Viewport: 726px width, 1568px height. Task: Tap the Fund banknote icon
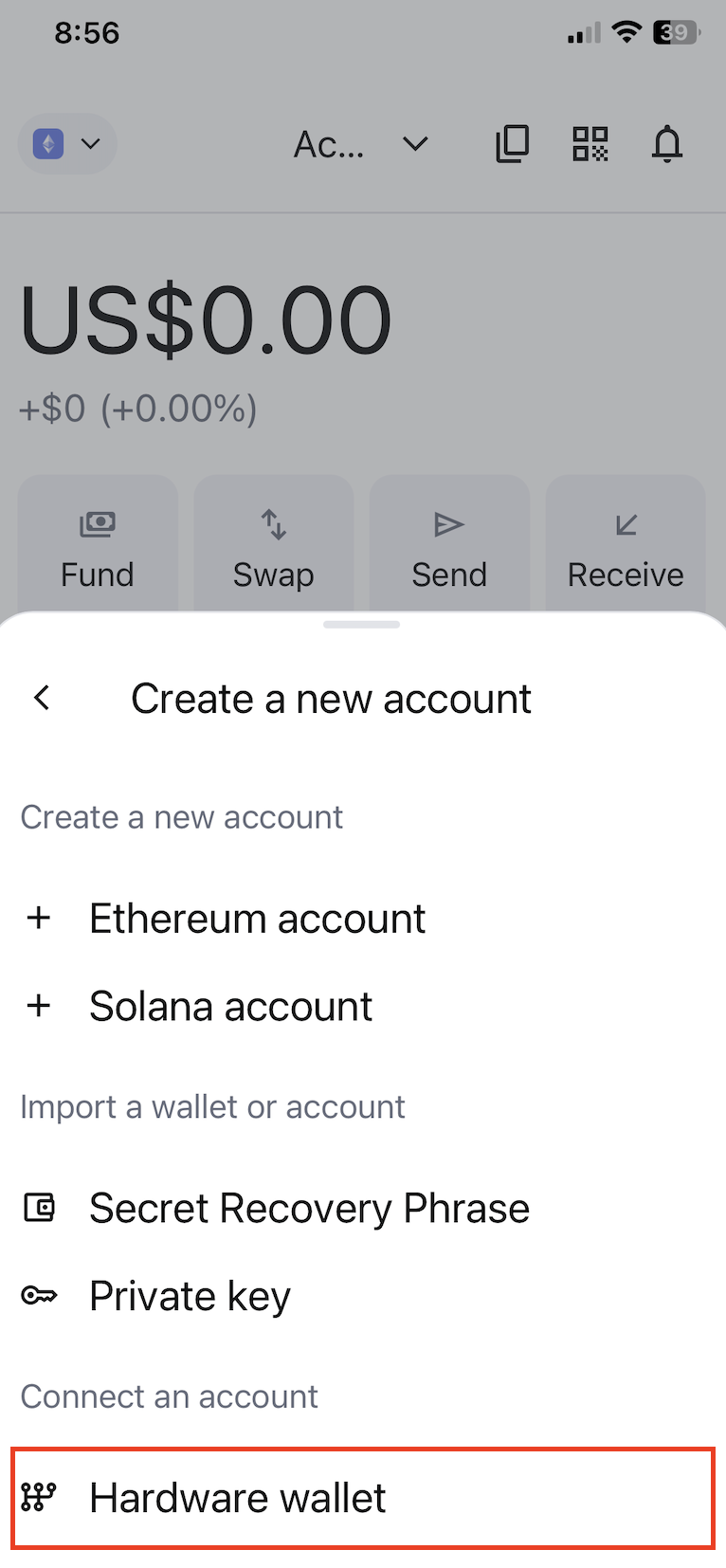click(98, 524)
